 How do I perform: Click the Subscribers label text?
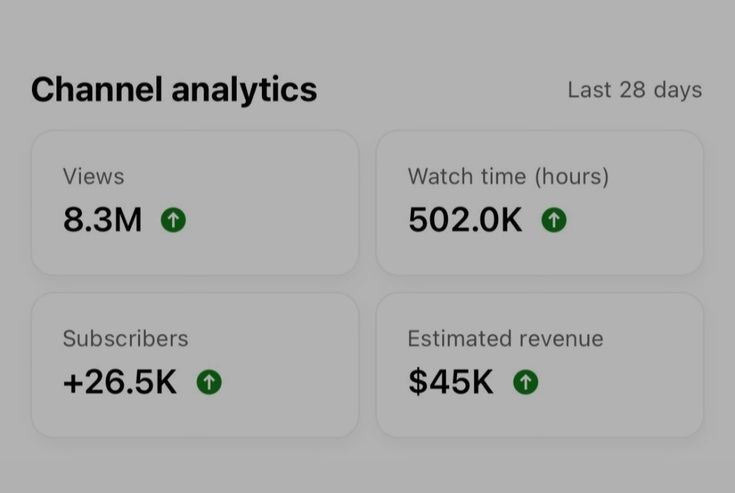pyautogui.click(x=126, y=338)
